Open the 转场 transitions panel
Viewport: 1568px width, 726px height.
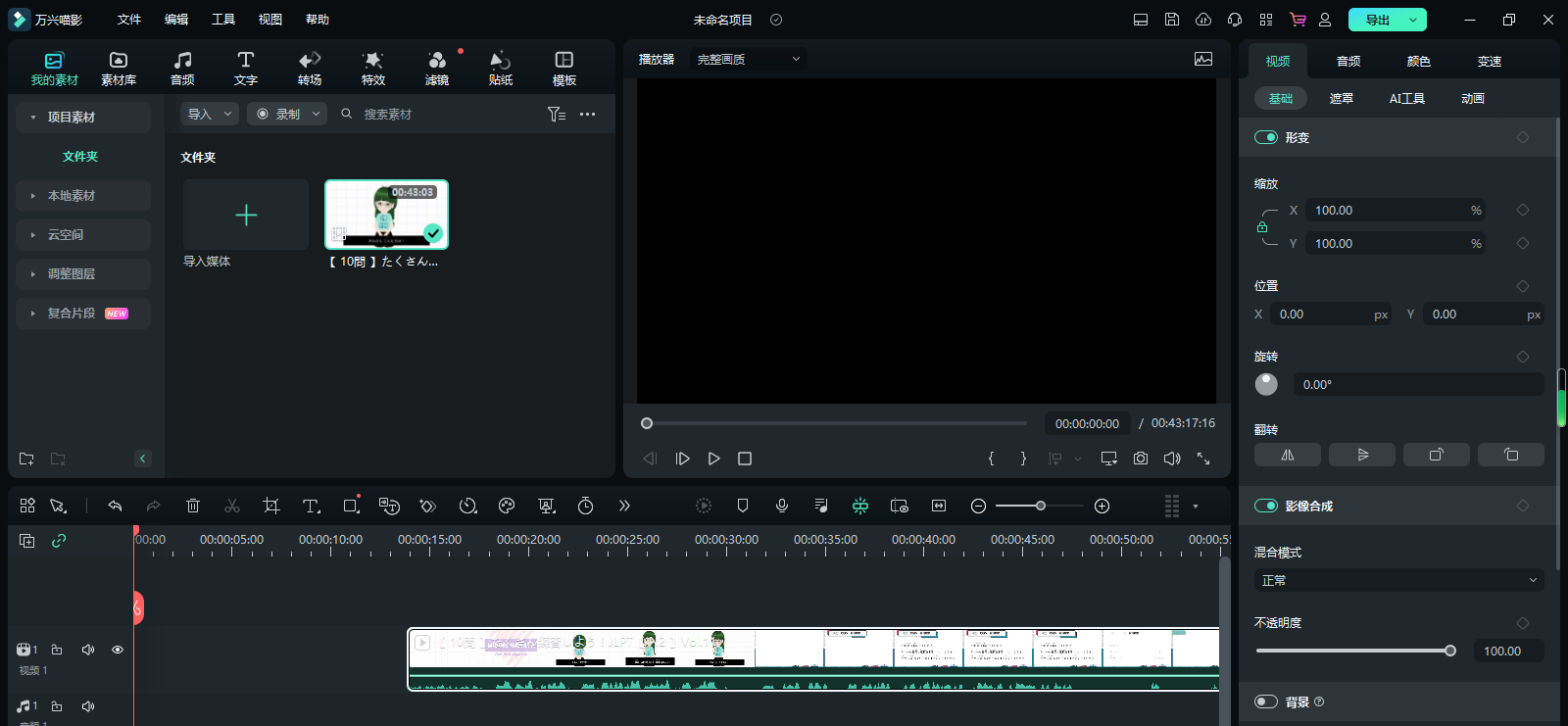coord(310,69)
